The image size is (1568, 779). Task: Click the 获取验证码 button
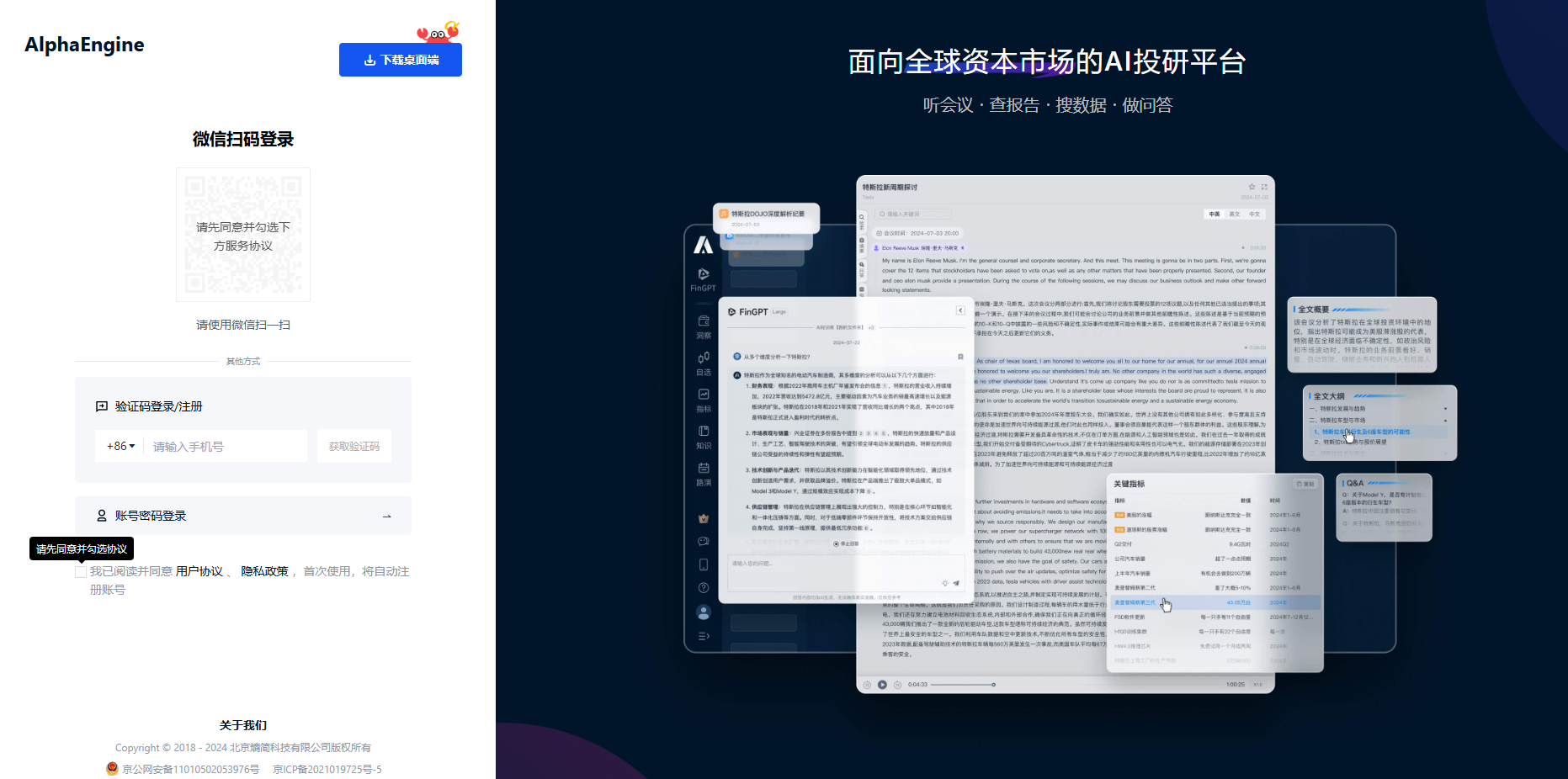pyautogui.click(x=354, y=447)
